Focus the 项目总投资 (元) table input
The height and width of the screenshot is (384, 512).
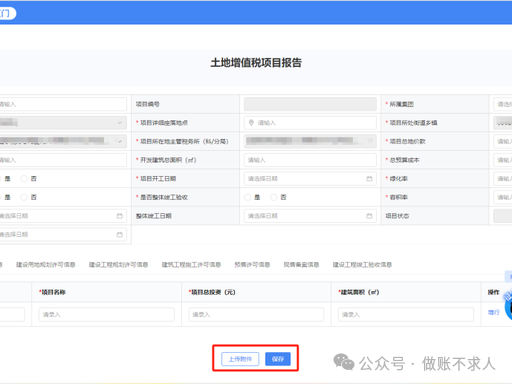256,314
